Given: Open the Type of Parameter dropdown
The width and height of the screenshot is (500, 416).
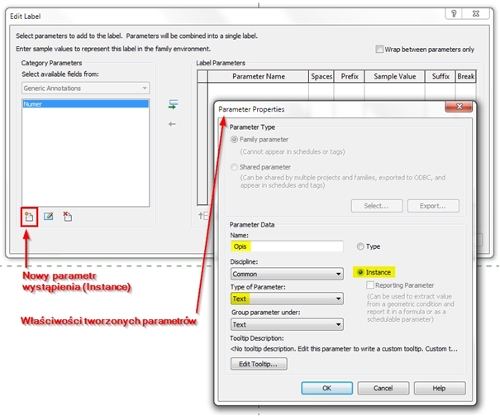Looking at the screenshot, I should pos(287,299).
